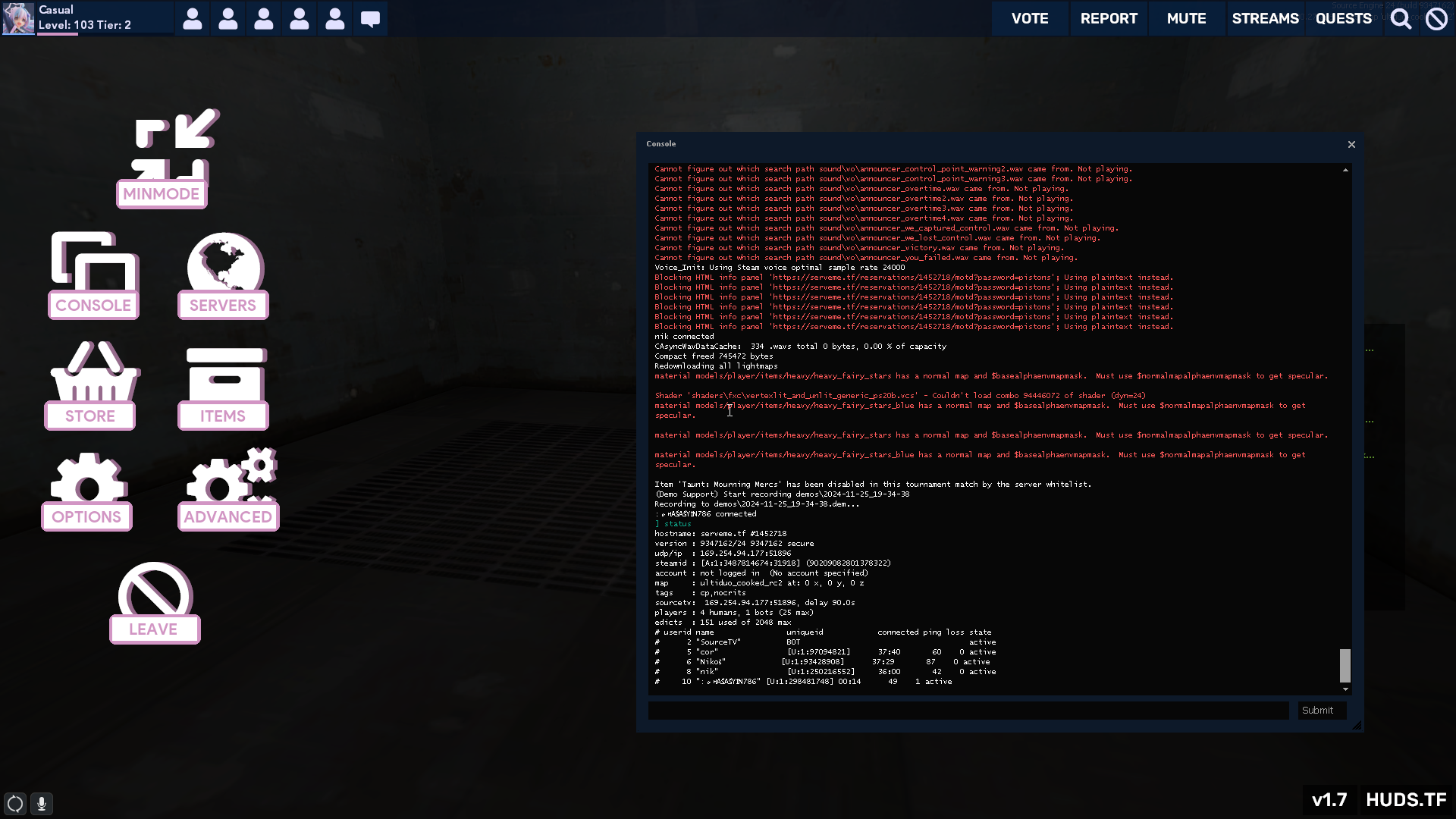Open the REPORT menu item

1109,18
